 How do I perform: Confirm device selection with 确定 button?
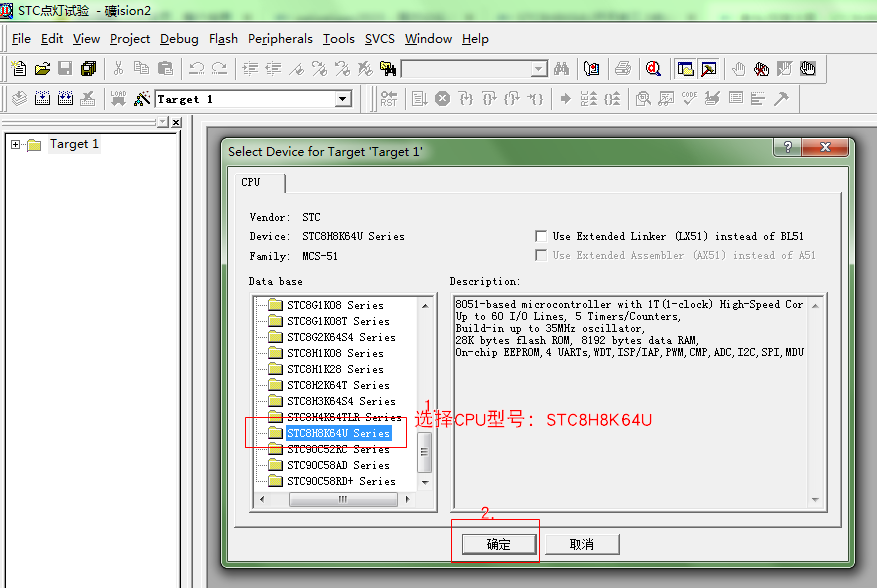coord(499,544)
